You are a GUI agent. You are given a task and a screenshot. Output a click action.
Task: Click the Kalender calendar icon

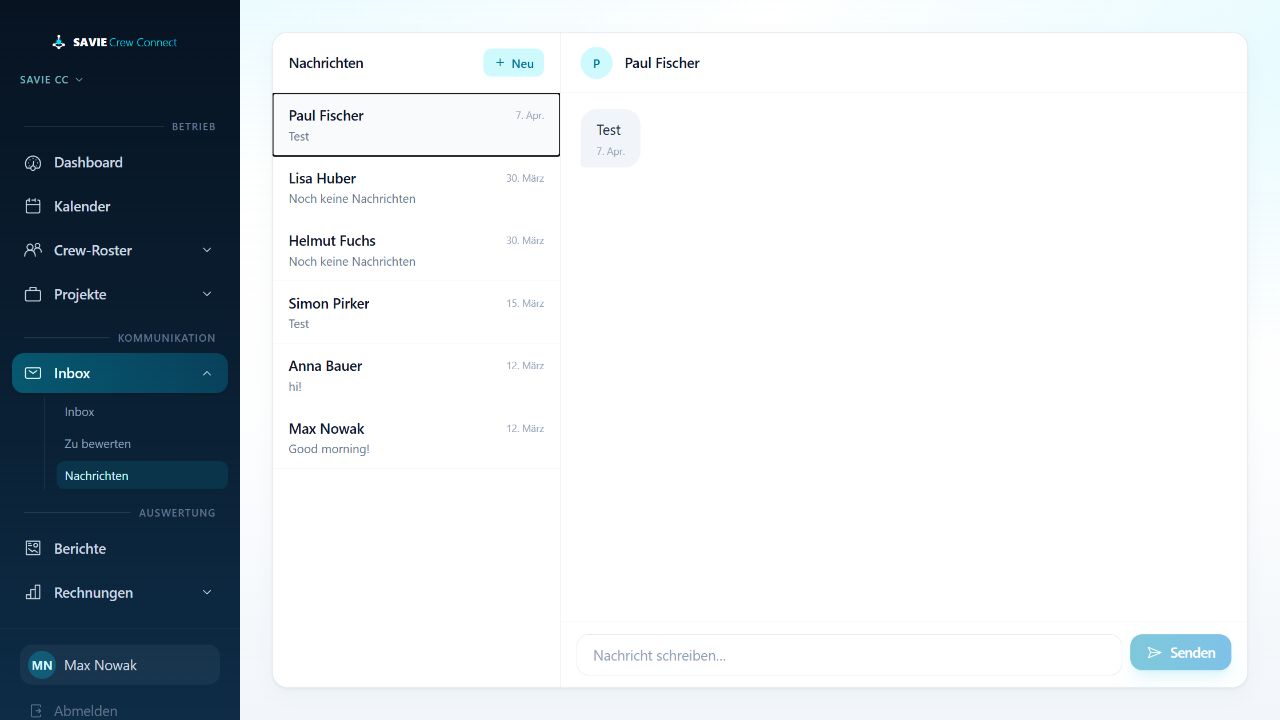[x=33, y=206]
